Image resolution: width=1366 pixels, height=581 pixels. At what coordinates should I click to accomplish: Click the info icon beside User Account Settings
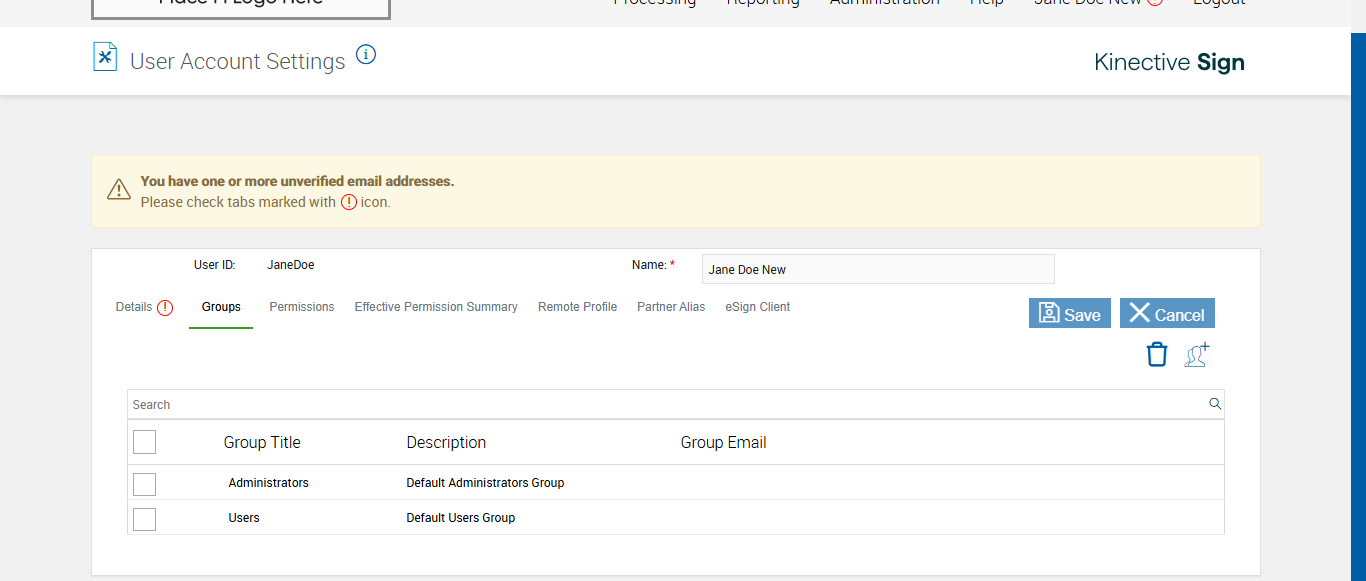366,55
